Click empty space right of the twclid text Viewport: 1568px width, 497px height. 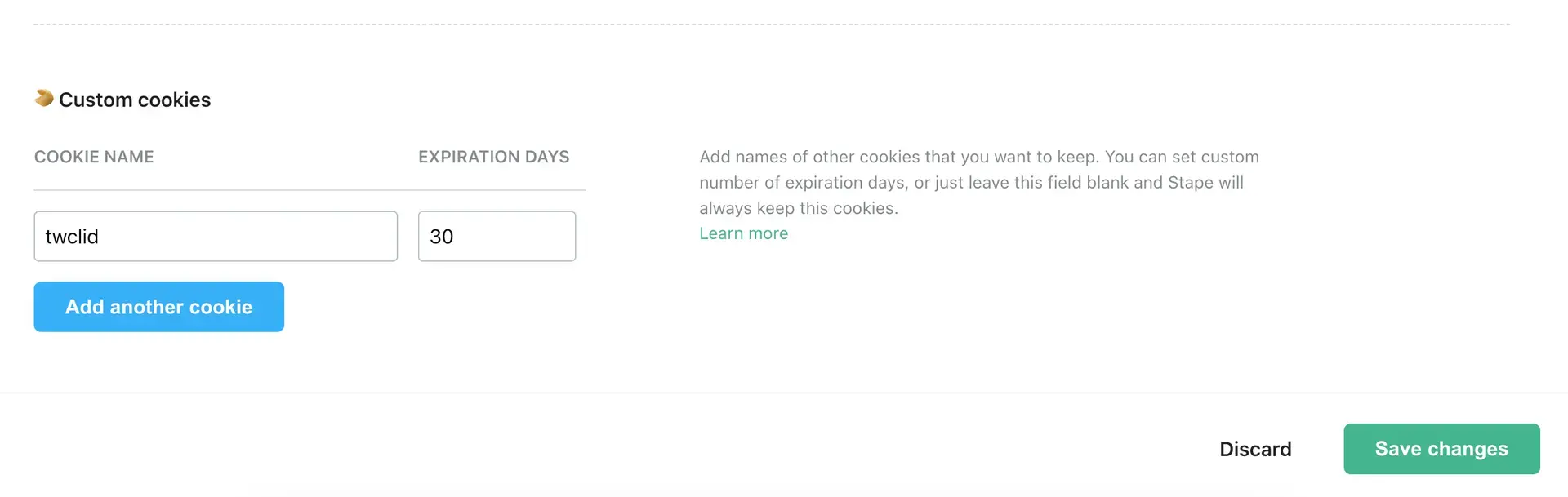click(245, 237)
